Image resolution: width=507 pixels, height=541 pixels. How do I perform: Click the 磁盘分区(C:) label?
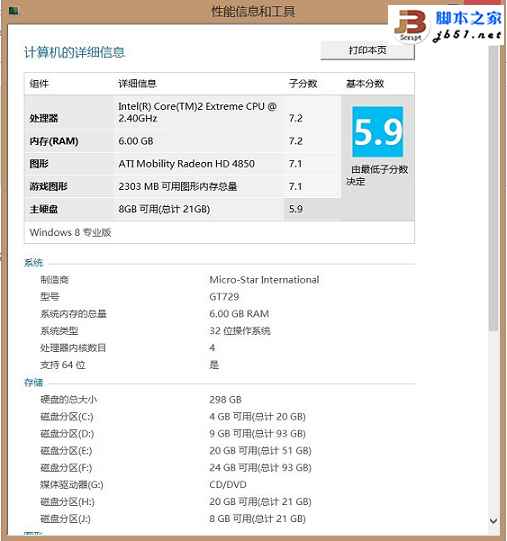click(x=67, y=417)
